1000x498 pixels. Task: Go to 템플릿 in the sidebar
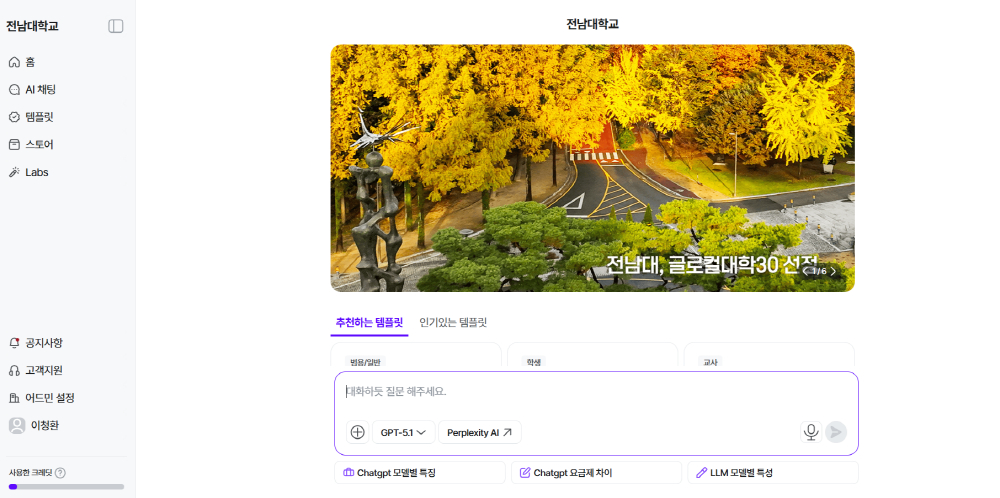39,117
